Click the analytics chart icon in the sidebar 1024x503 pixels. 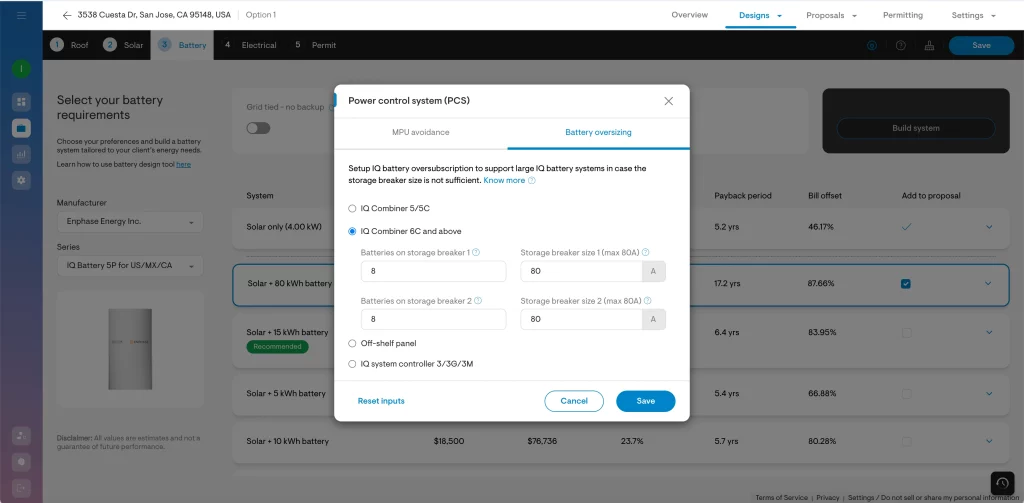coord(22,154)
